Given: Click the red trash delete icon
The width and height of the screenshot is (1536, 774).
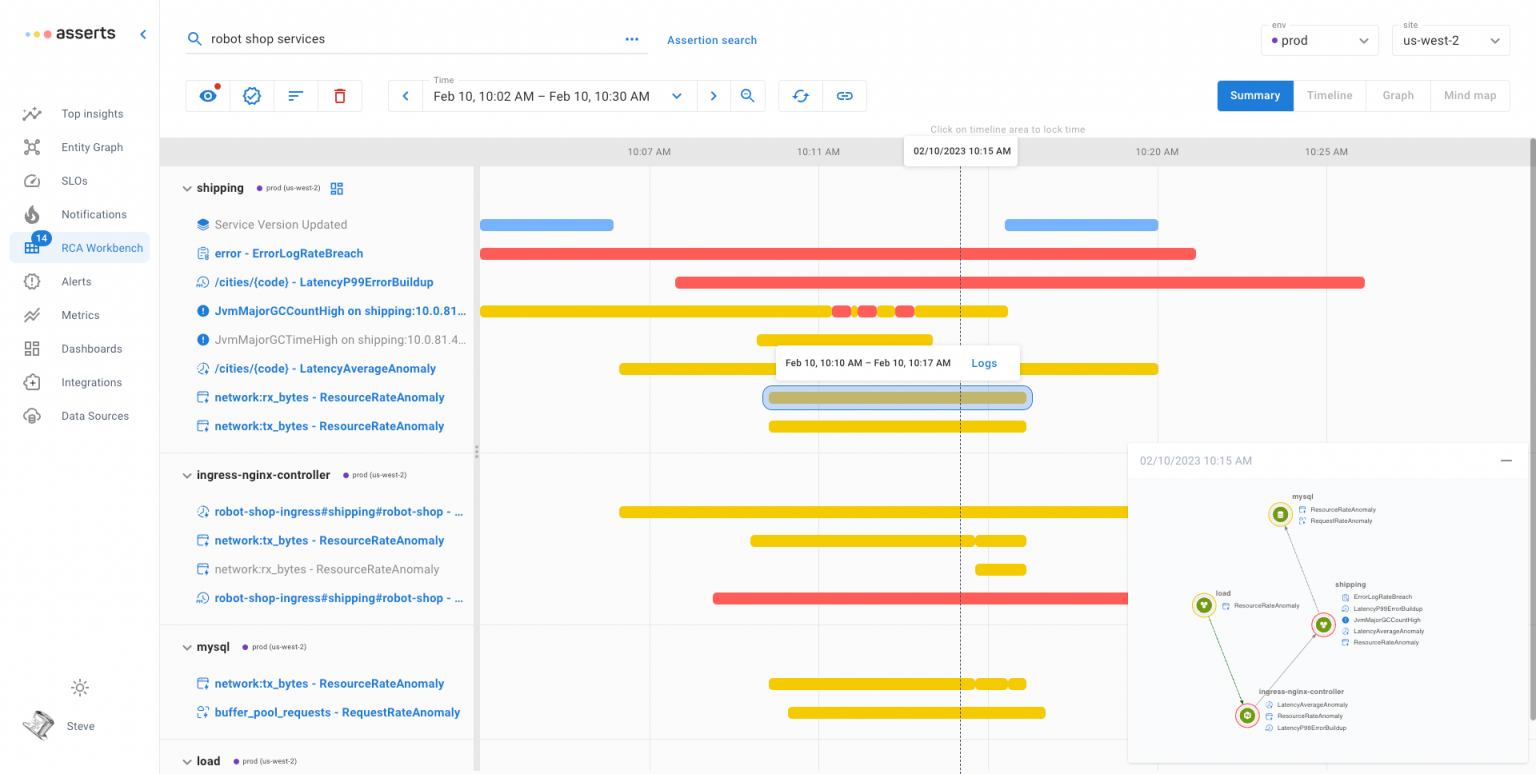Looking at the screenshot, I should [x=340, y=96].
